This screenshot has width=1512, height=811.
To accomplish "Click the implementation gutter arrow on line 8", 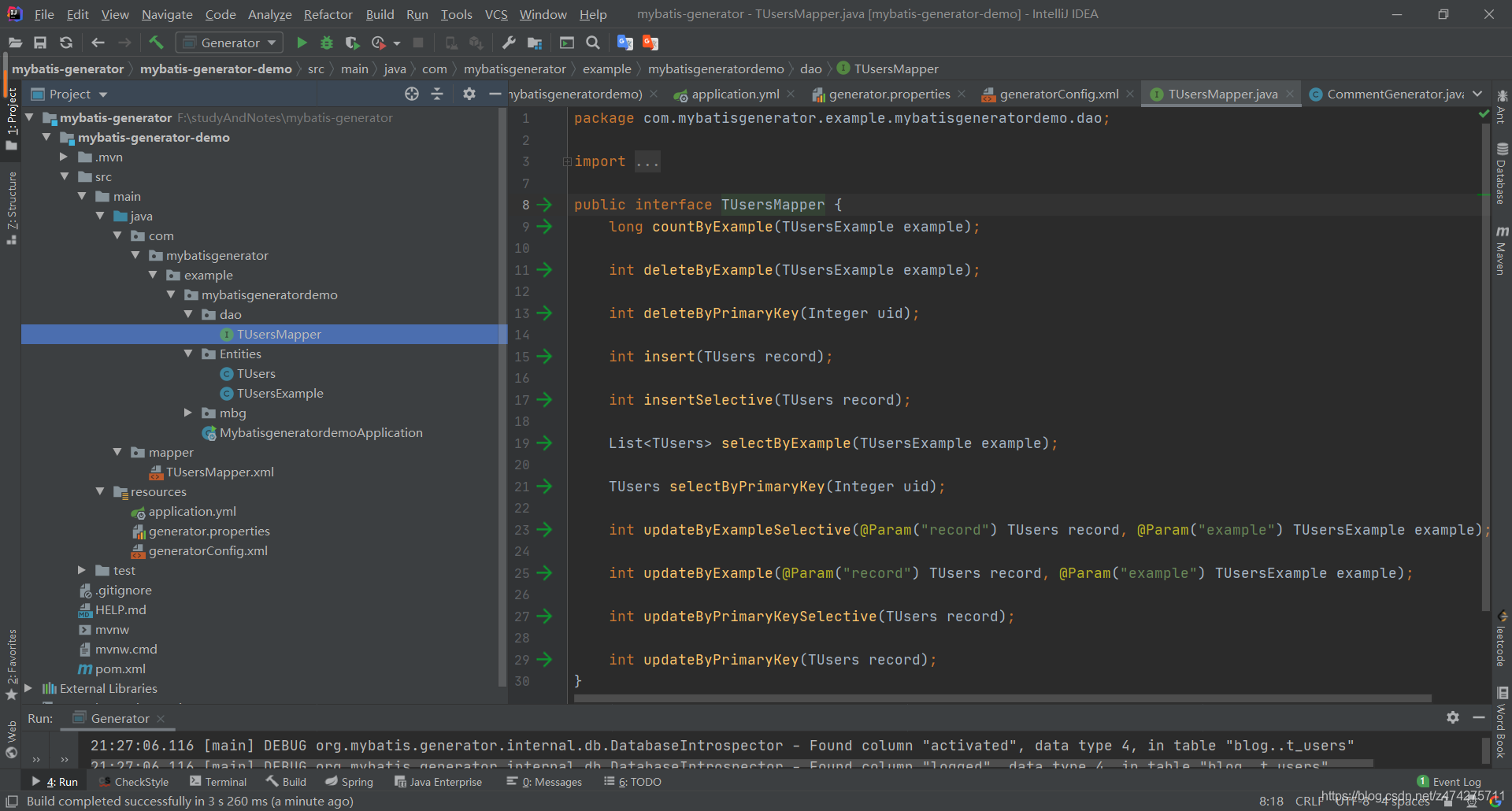I will 544,205.
